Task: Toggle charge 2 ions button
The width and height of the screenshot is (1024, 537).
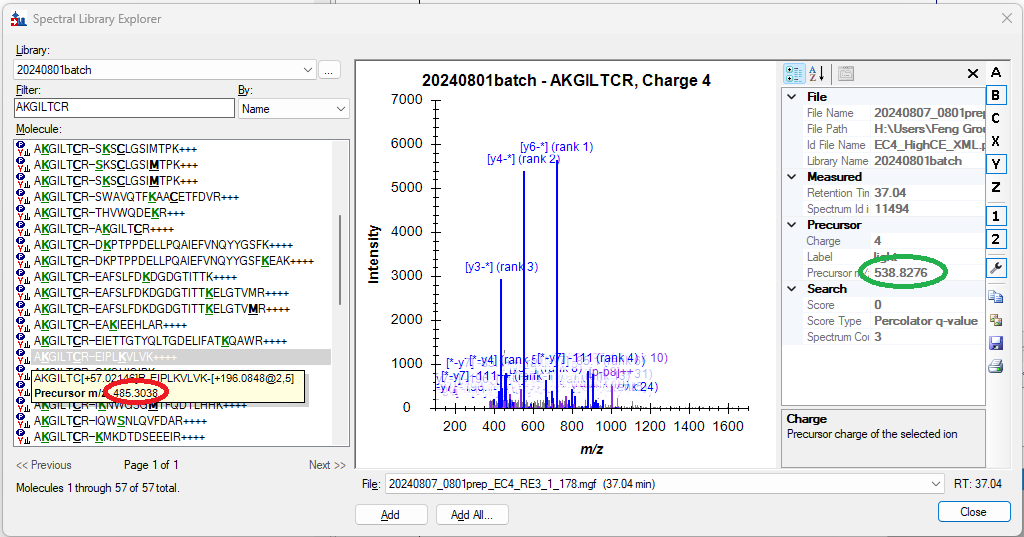Action: pos(995,239)
